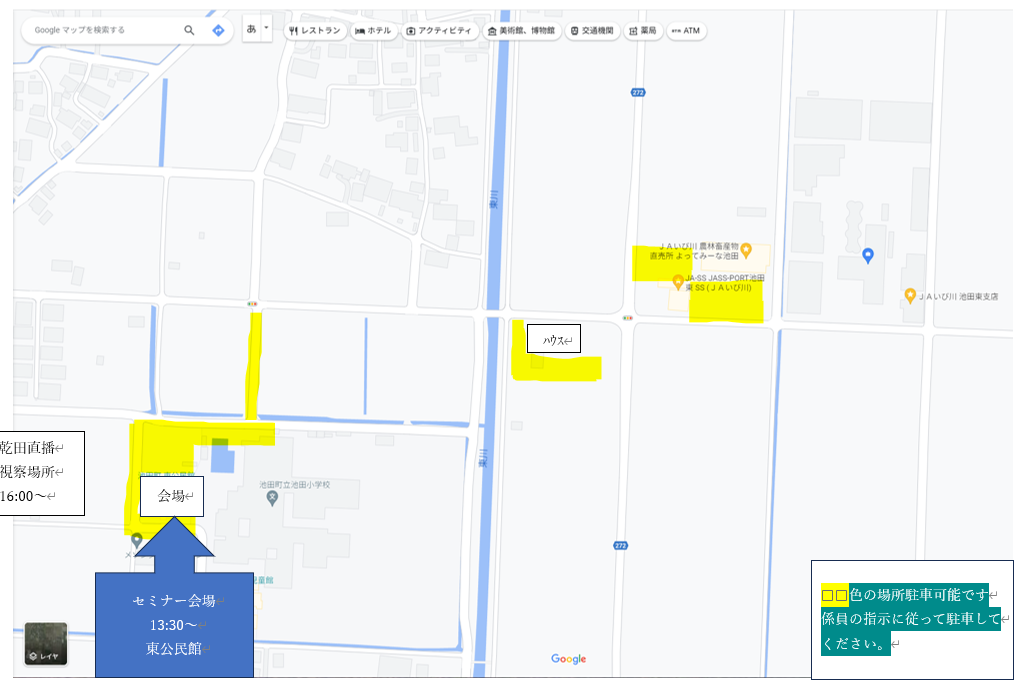Click the Google Maps search field
1026x693 pixels.
coord(105,30)
